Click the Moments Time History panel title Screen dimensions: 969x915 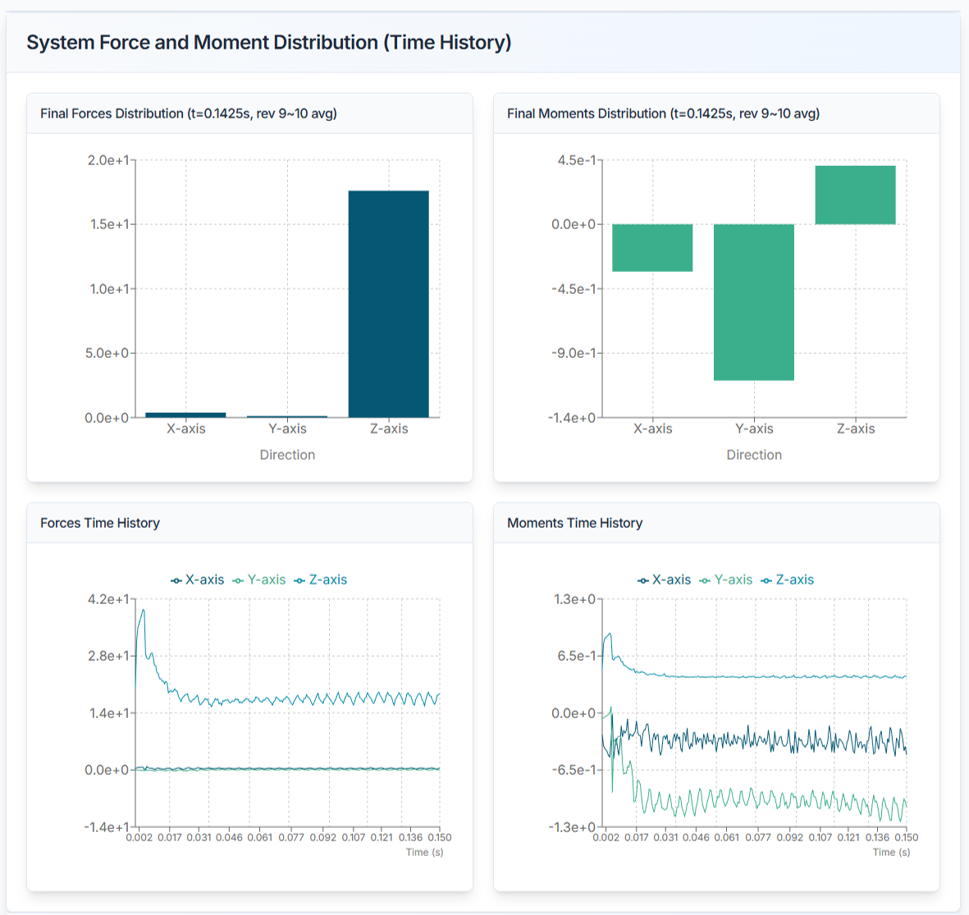575,523
